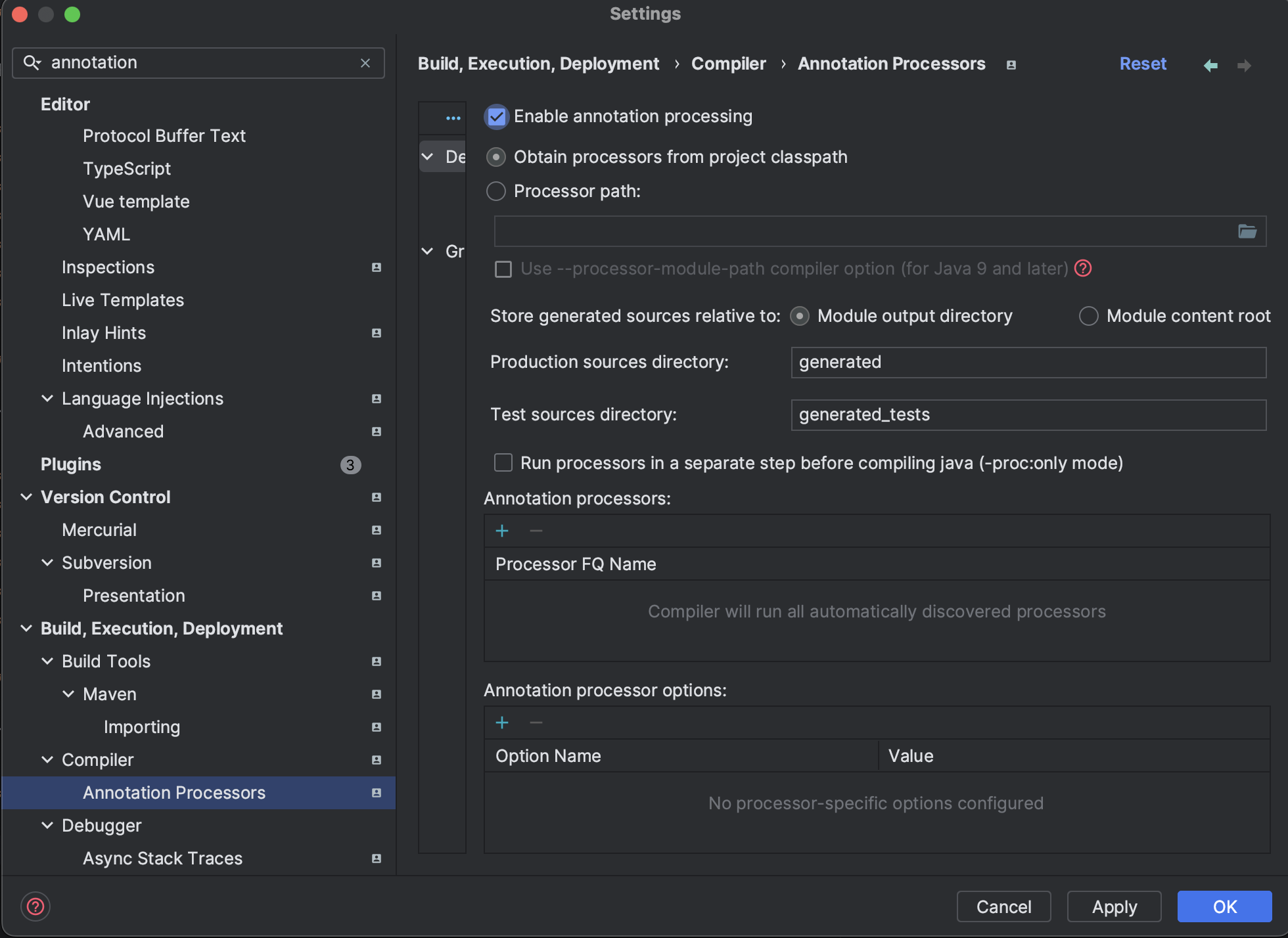Add annotation processor option with plus icon
This screenshot has height=938, width=1288.
[502, 723]
